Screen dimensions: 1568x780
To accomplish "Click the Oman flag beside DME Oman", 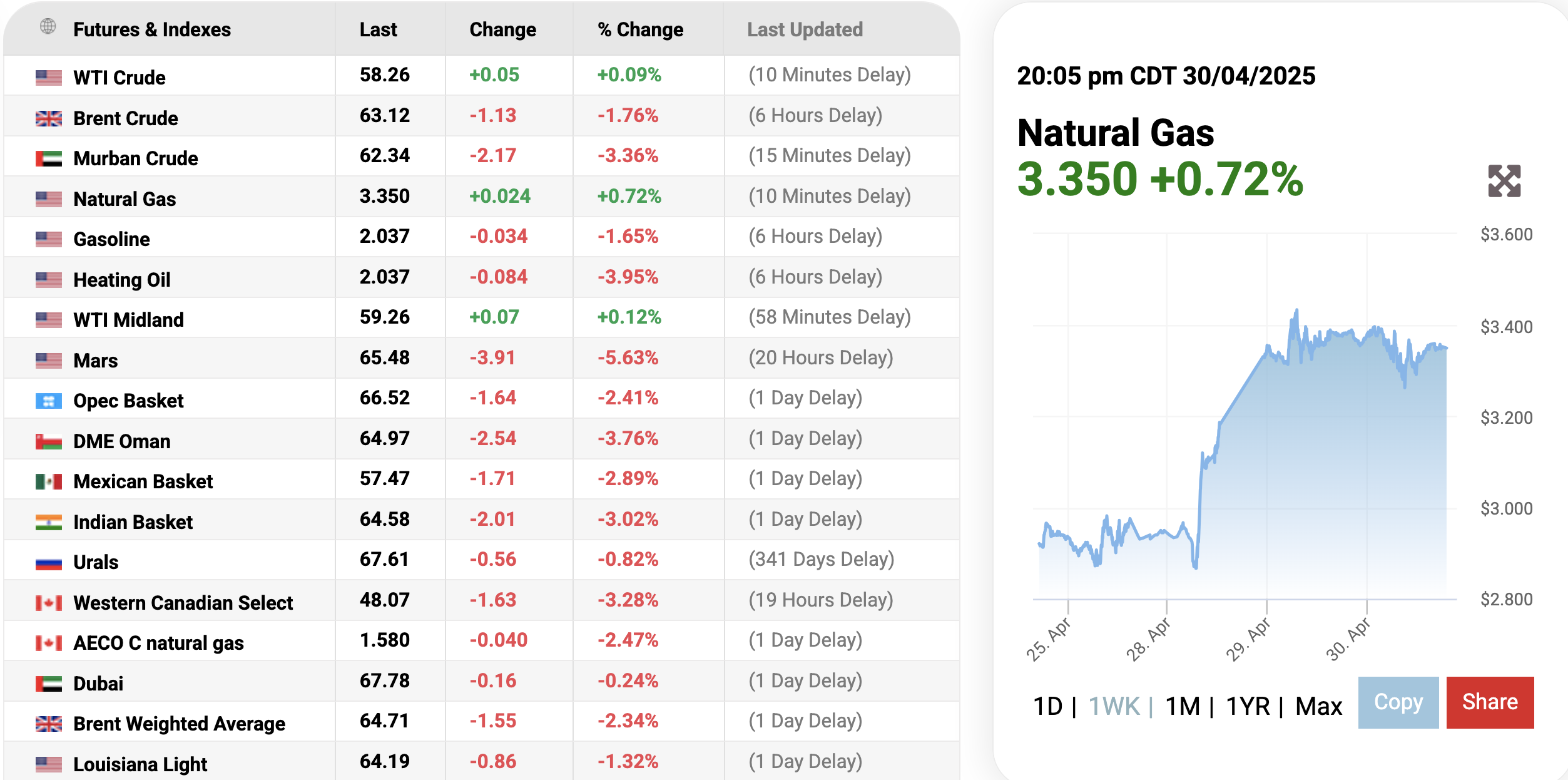I will [49, 441].
